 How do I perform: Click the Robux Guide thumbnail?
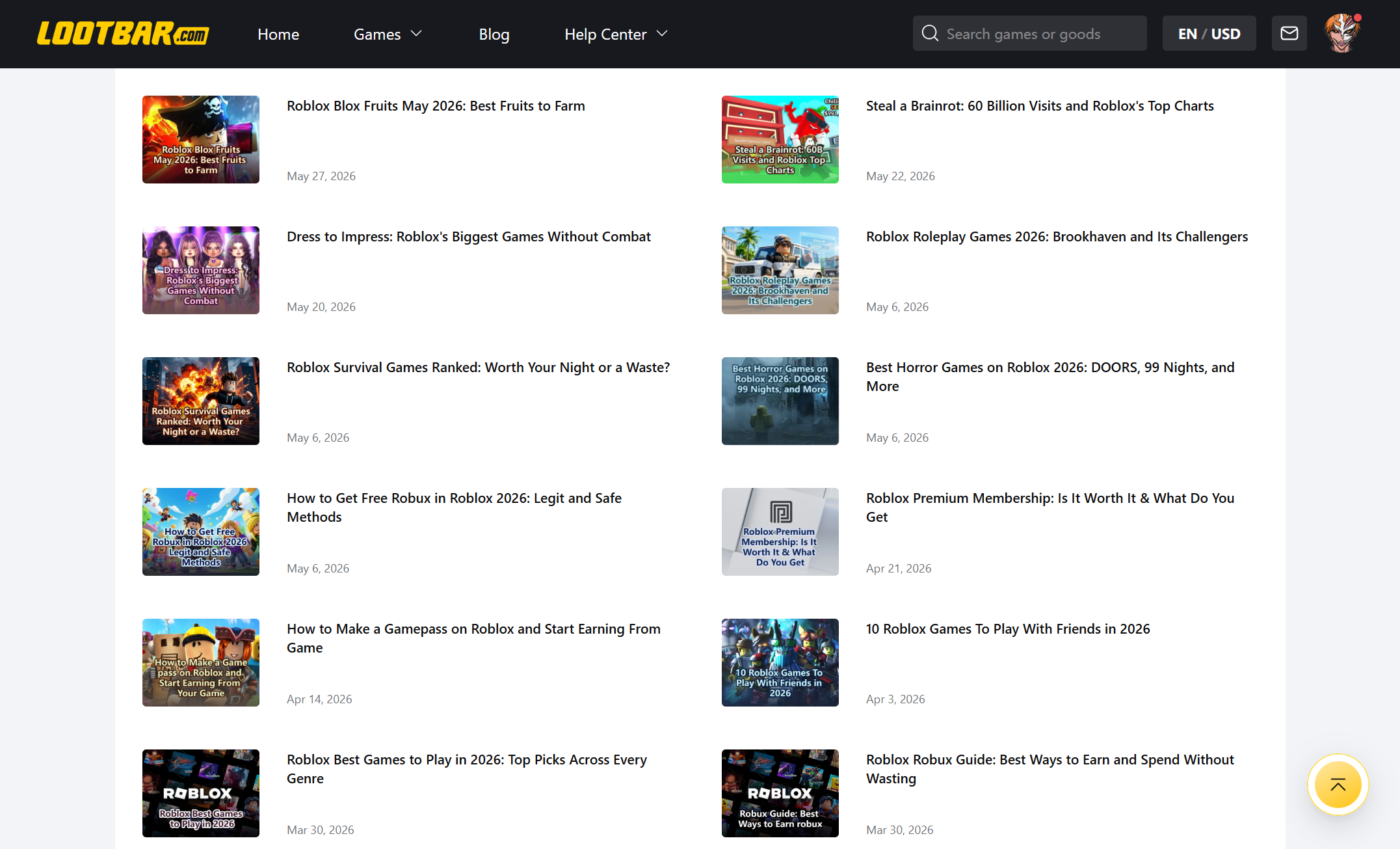[x=780, y=793]
